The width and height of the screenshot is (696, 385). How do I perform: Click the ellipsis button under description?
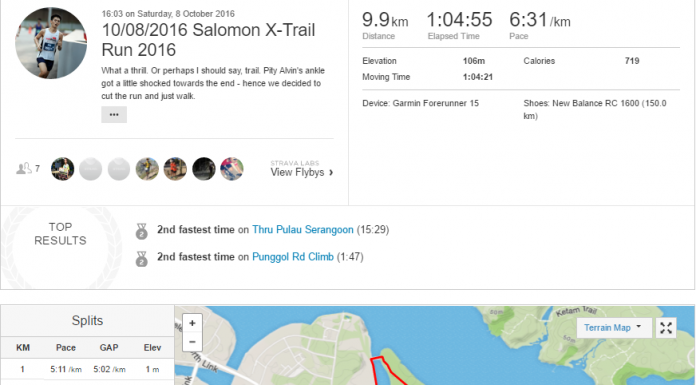coord(114,115)
